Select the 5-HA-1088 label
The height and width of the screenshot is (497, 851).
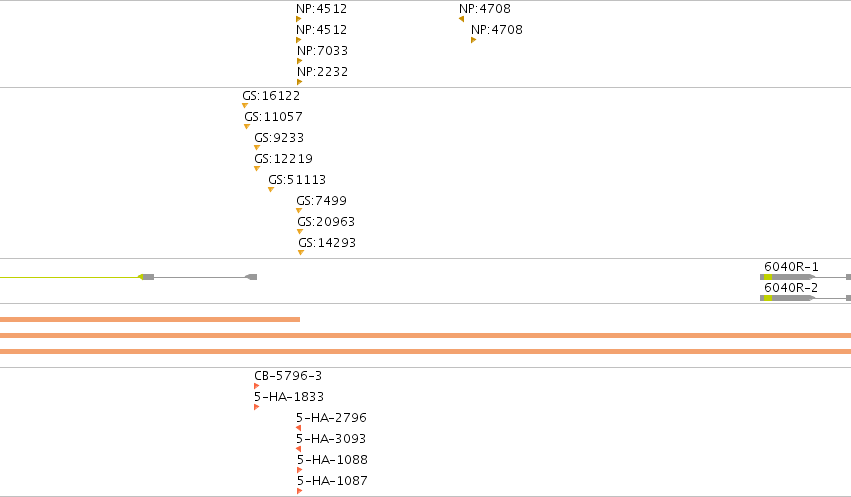click(332, 460)
